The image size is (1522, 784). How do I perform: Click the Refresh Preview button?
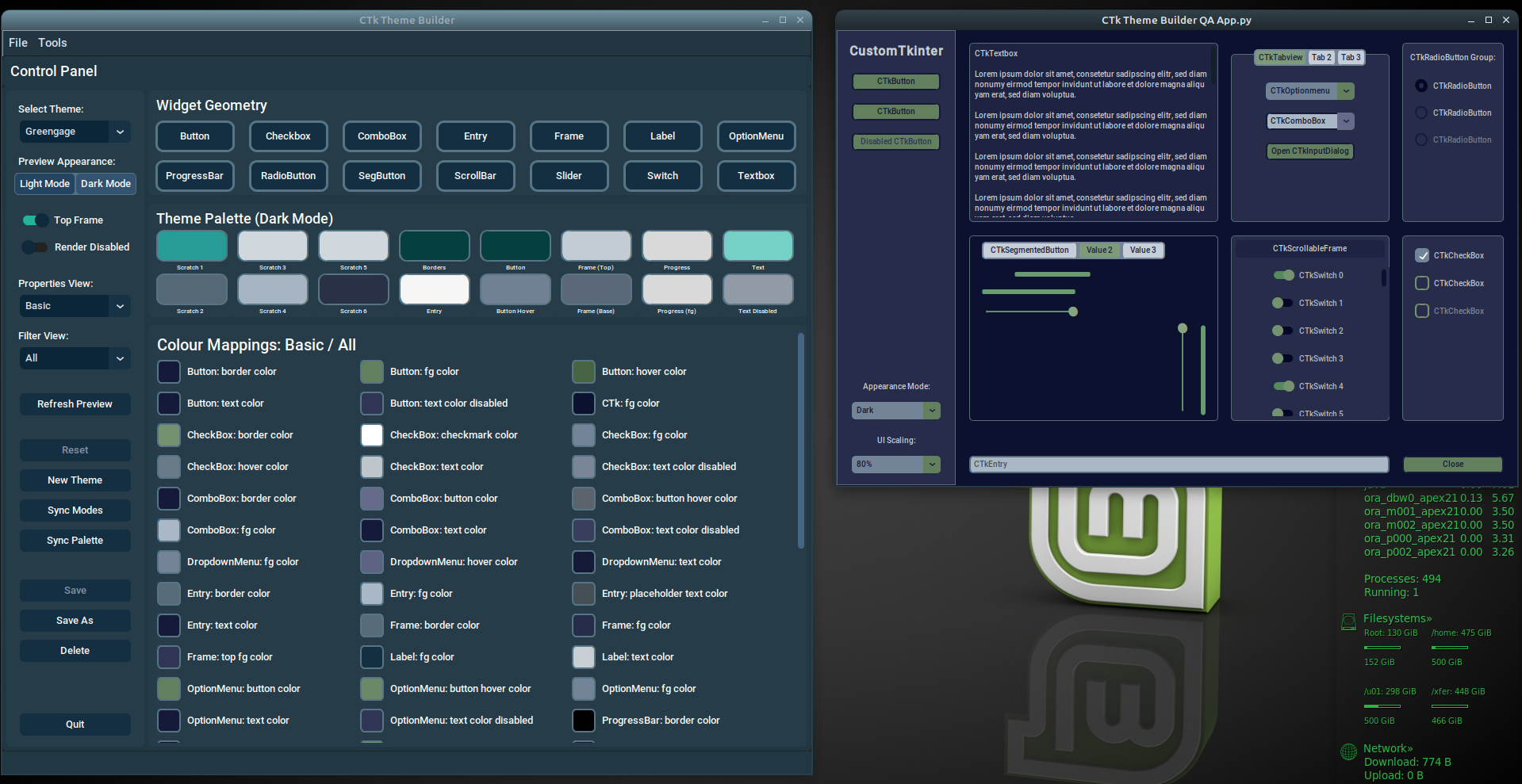tap(75, 403)
